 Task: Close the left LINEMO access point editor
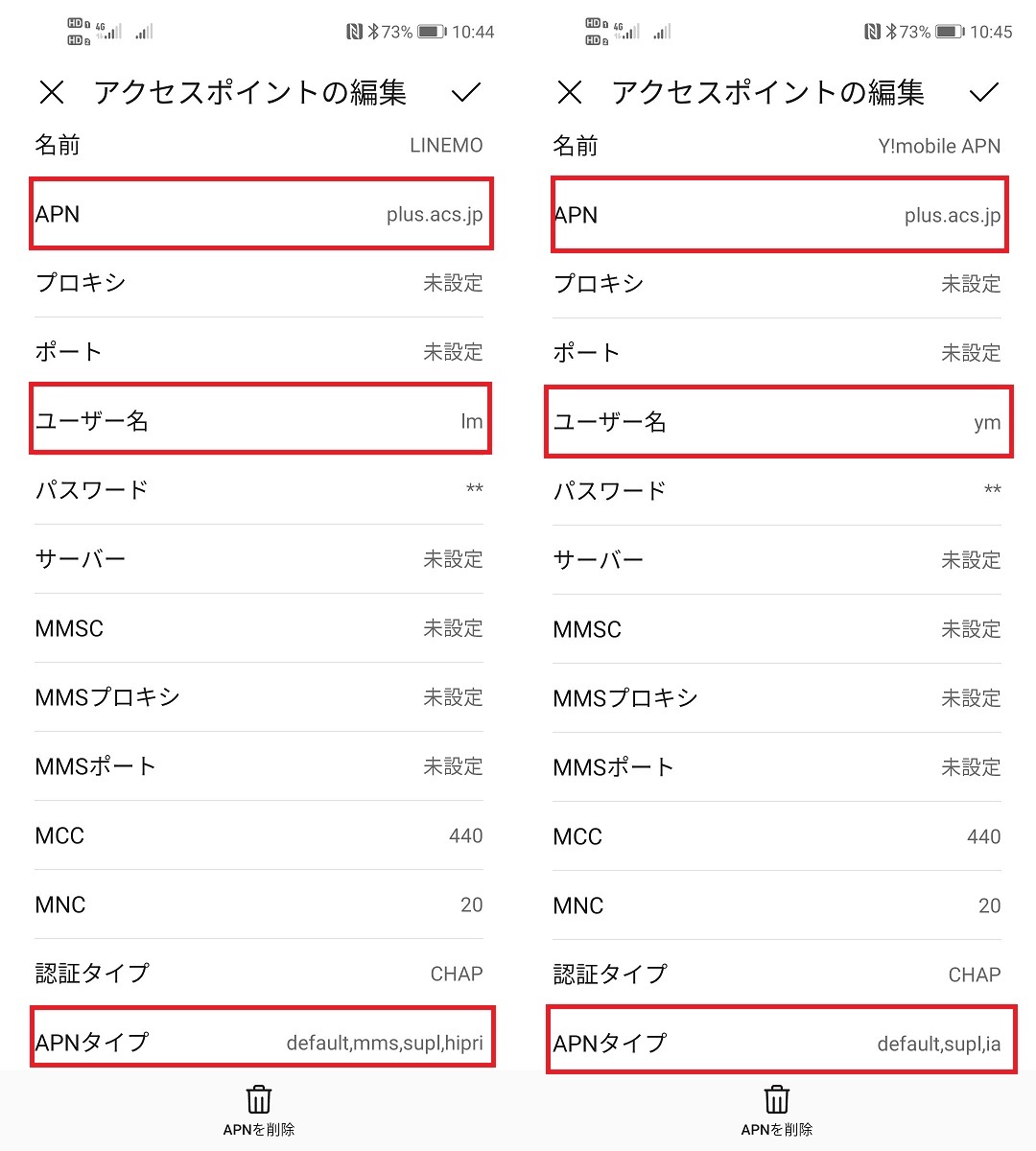tap(52, 92)
